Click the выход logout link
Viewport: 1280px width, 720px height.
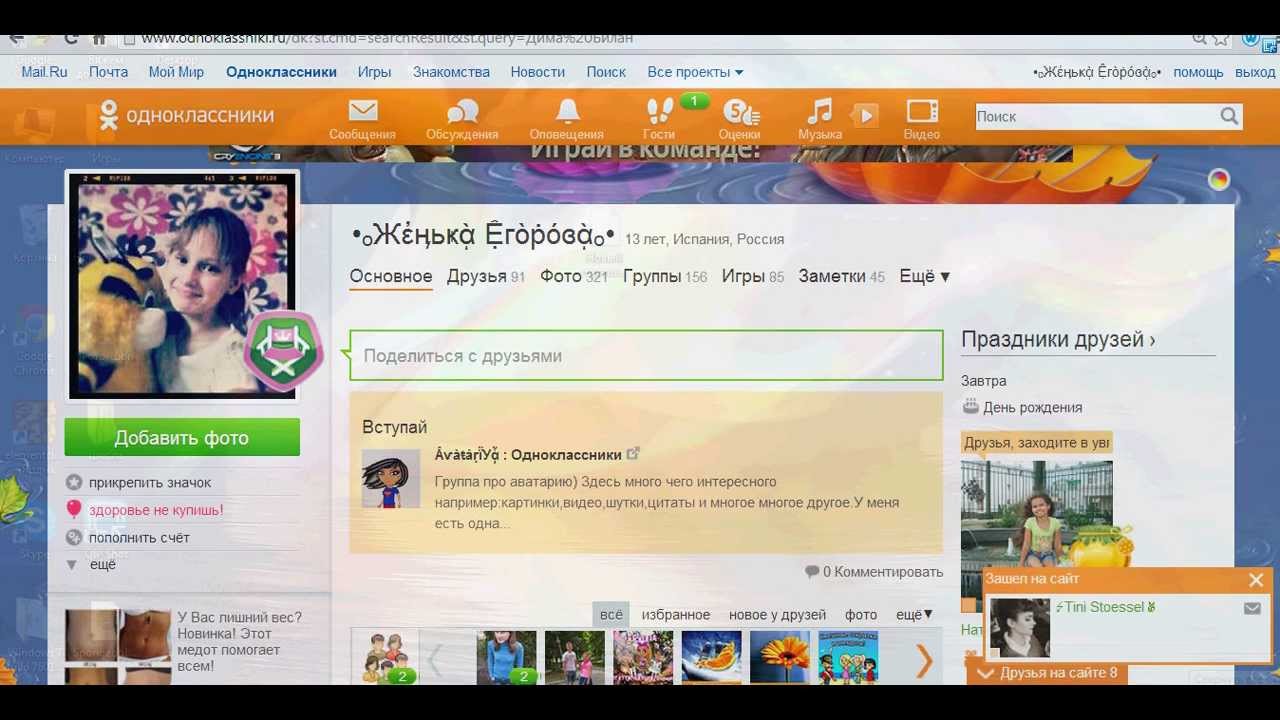[1255, 72]
